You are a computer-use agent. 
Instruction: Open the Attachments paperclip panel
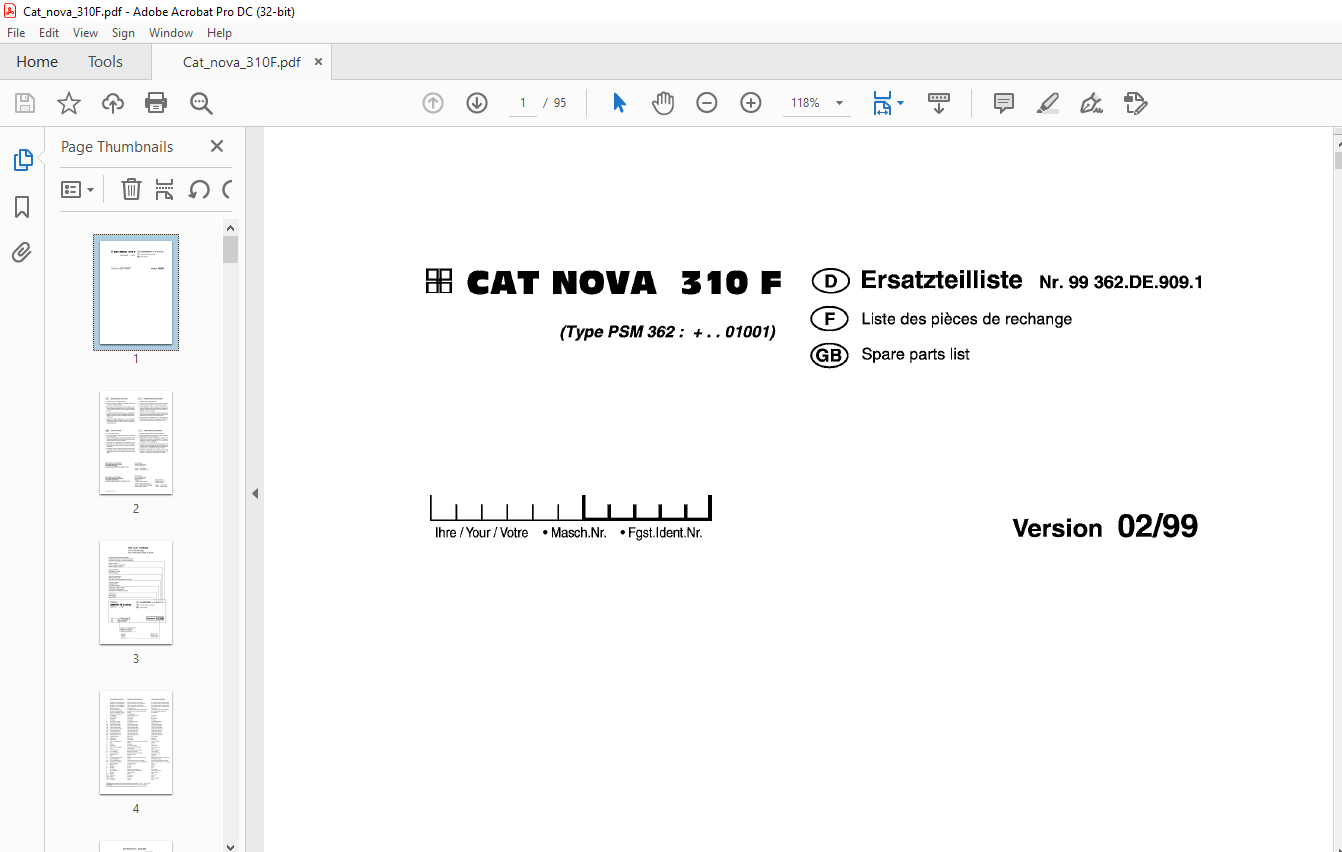(22, 252)
